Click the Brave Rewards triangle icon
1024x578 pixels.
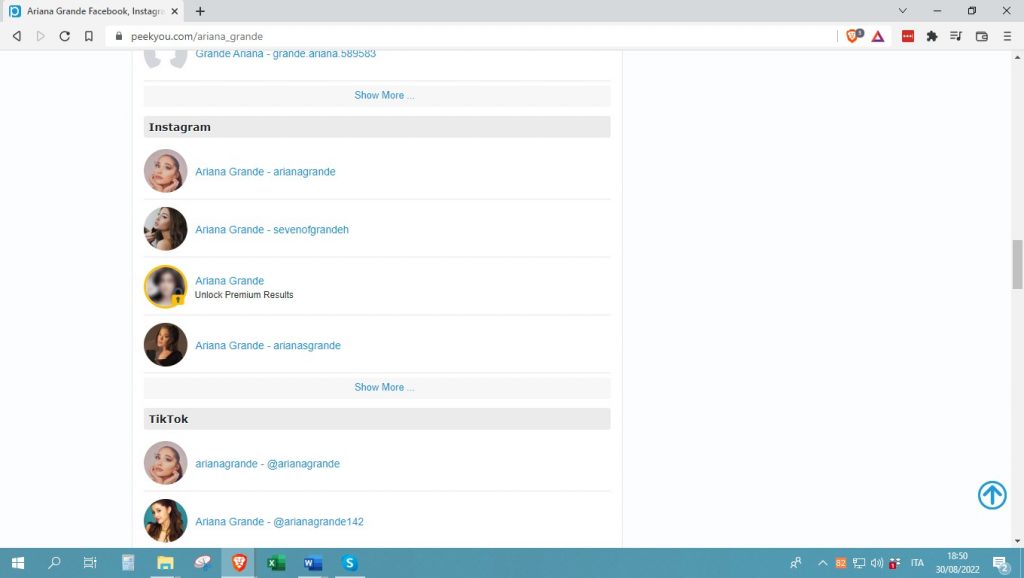pos(877,36)
